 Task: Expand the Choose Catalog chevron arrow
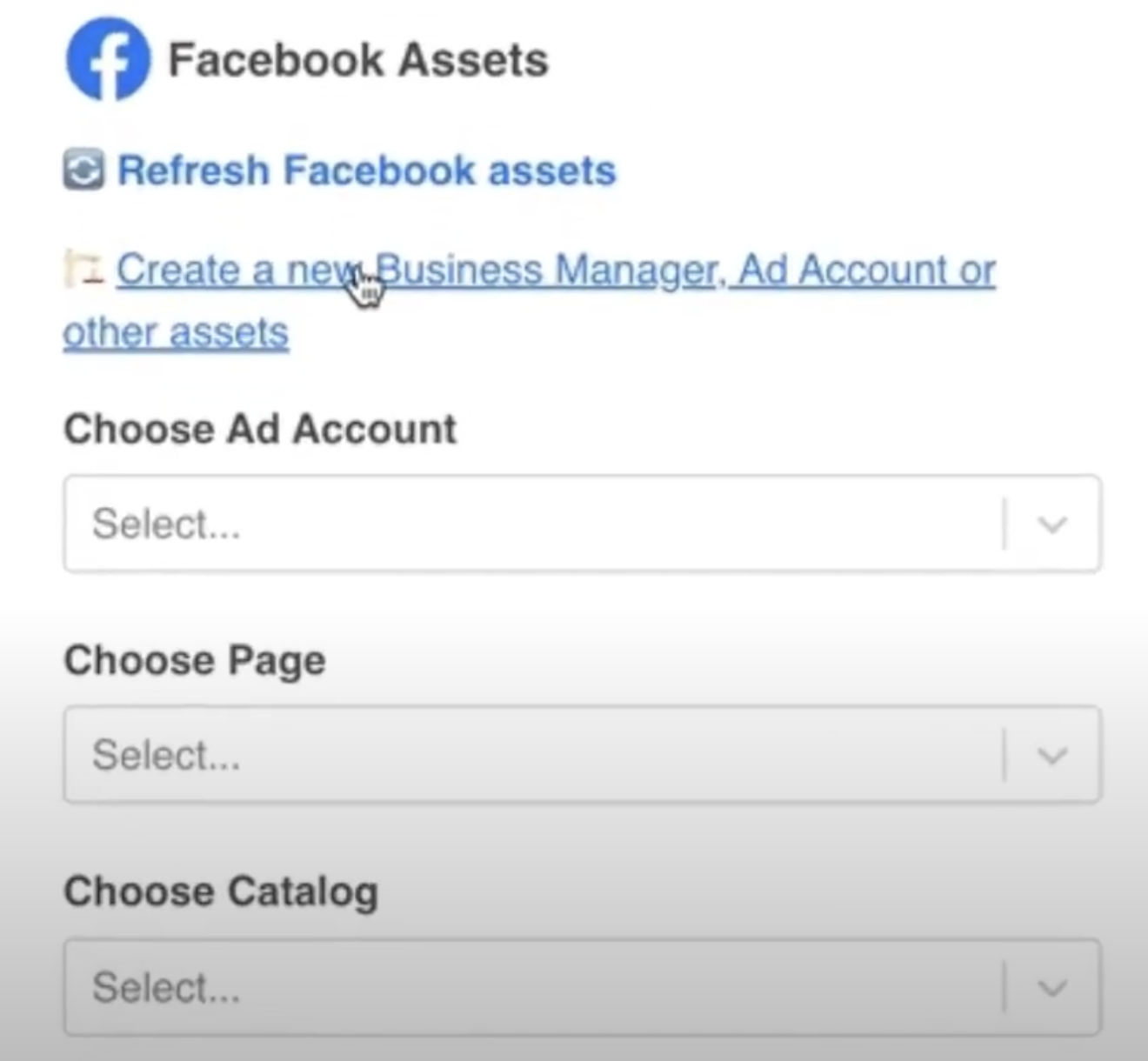(1052, 988)
